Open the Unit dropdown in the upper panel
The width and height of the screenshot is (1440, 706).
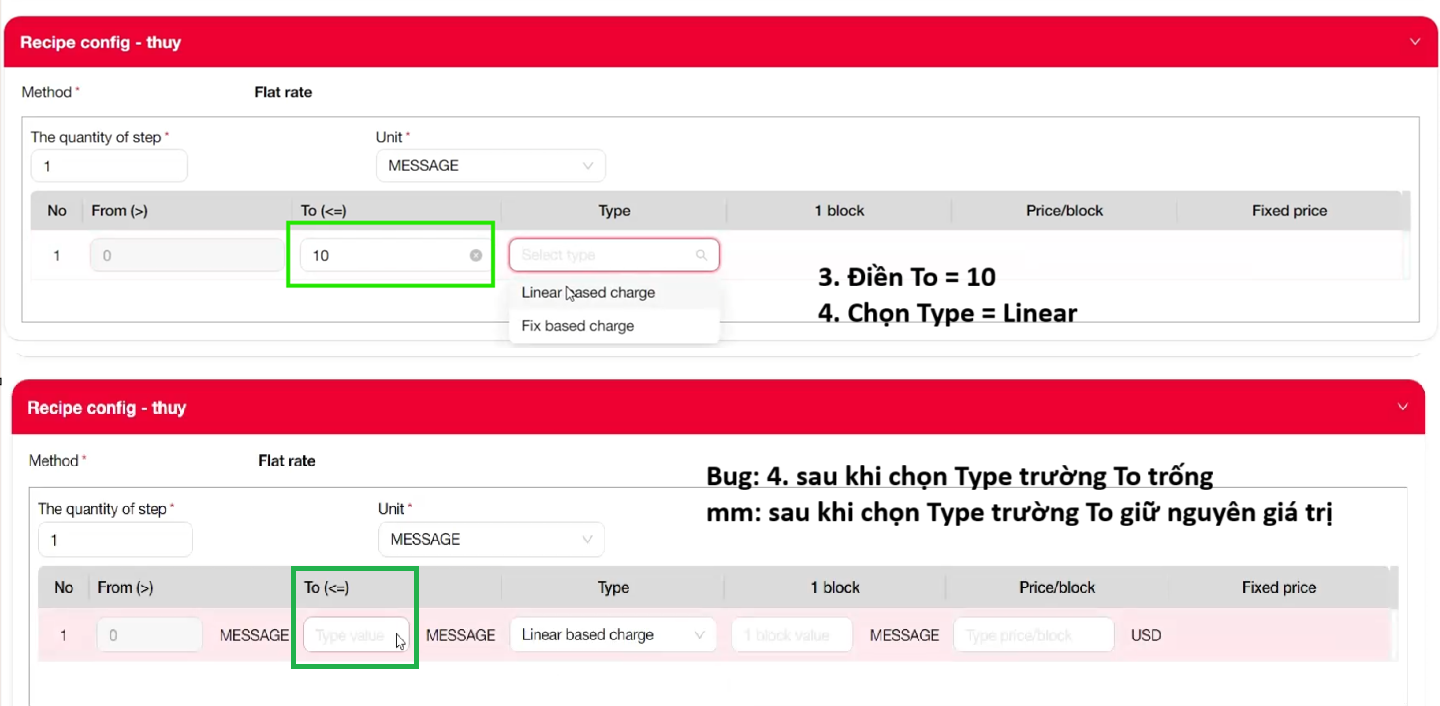point(490,166)
